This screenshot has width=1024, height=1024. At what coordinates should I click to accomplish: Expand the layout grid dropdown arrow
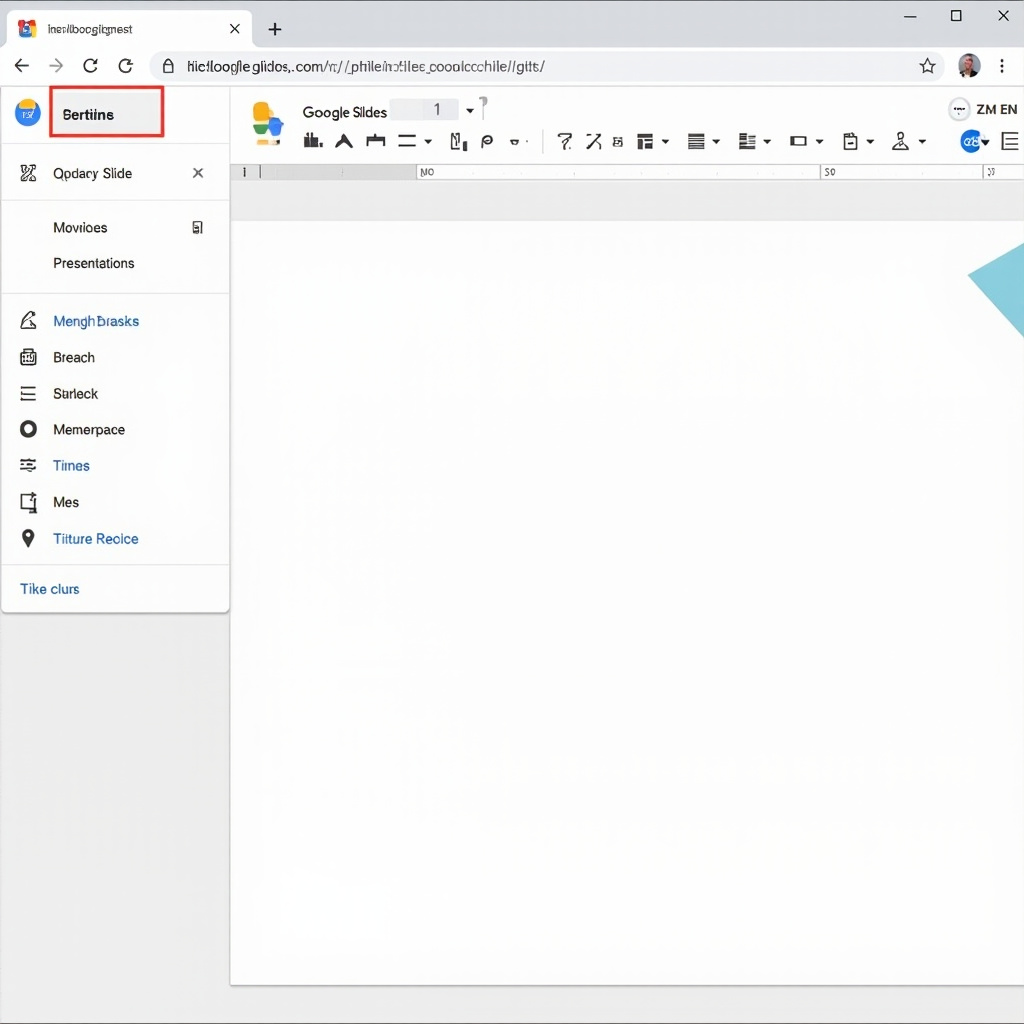[665, 141]
